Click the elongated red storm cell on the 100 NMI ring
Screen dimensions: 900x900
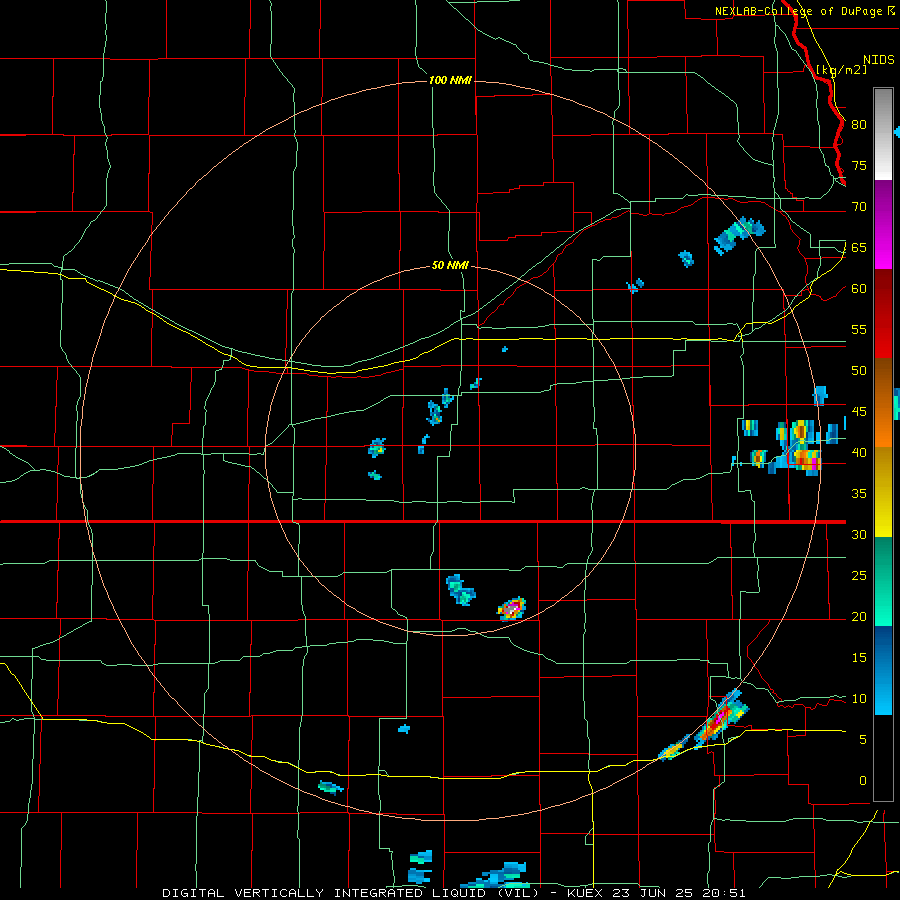719,721
